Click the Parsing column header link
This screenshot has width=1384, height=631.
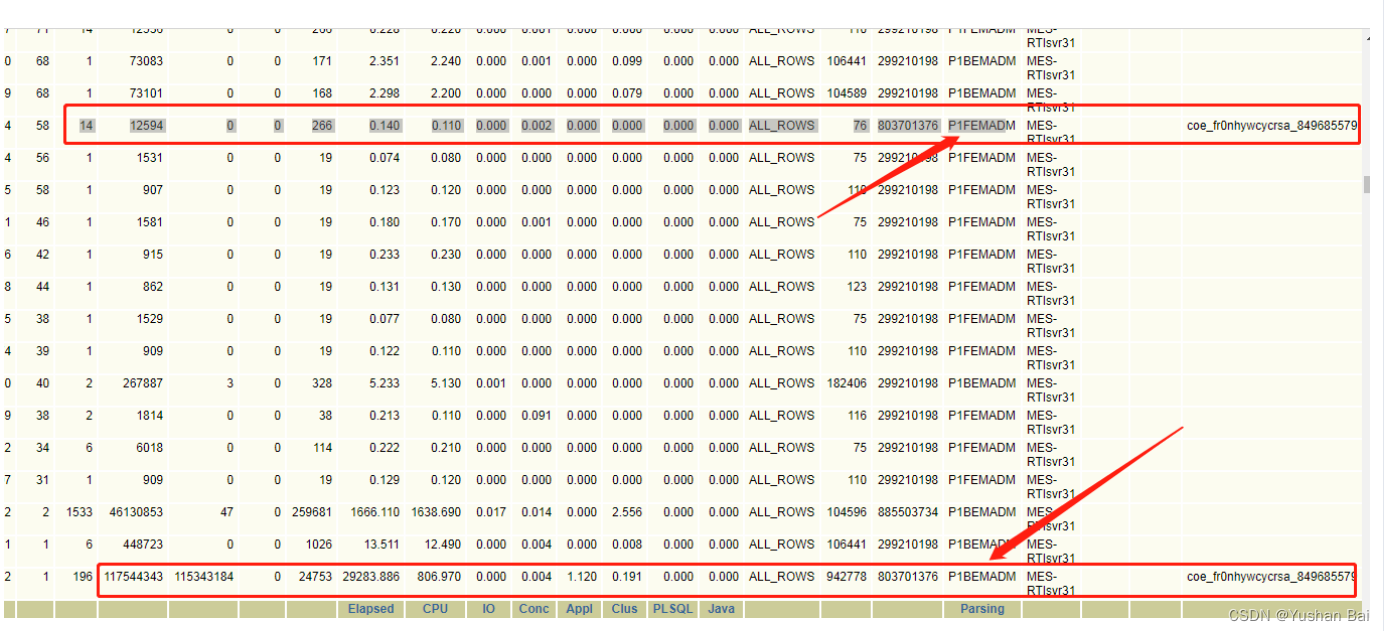tap(981, 608)
